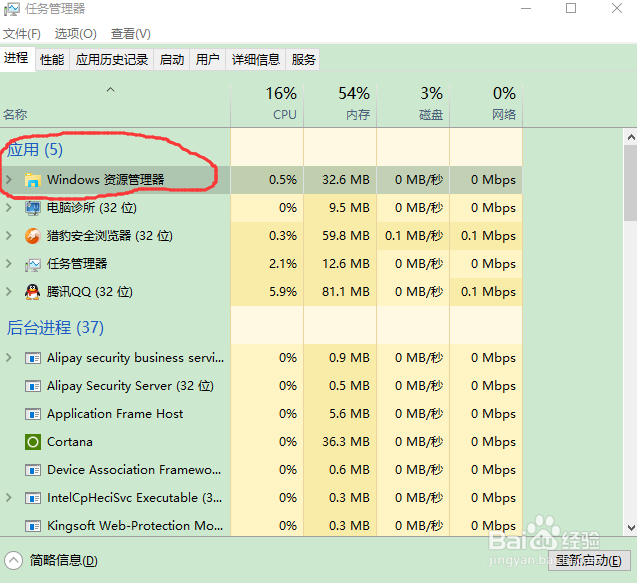Click the Kingsoft Web-Protection icon
The image size is (637, 583).
[x=32, y=526]
